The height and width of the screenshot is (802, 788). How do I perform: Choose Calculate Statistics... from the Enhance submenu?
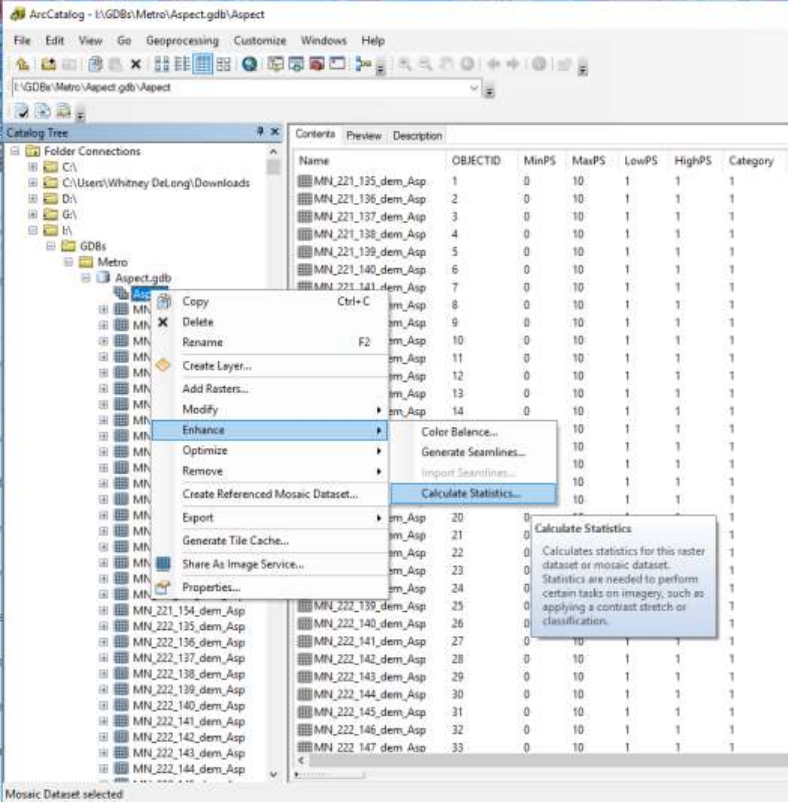(x=474, y=494)
